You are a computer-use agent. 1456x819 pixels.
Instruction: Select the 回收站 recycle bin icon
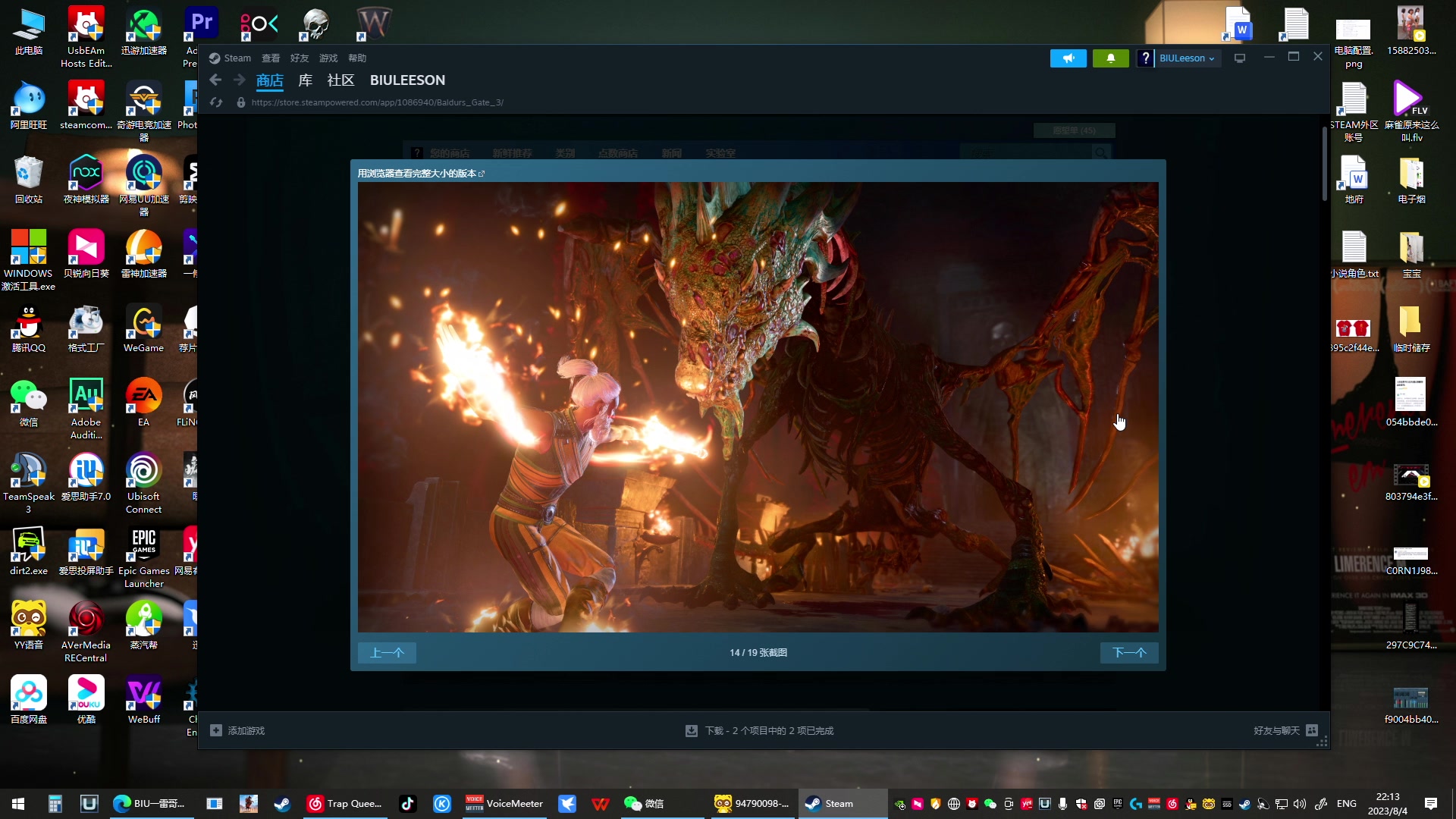[x=29, y=180]
